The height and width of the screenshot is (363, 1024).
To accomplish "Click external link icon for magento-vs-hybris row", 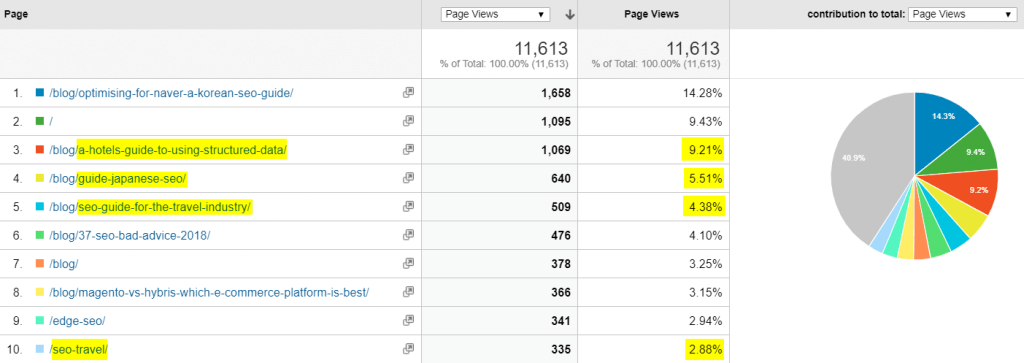I will tap(408, 292).
